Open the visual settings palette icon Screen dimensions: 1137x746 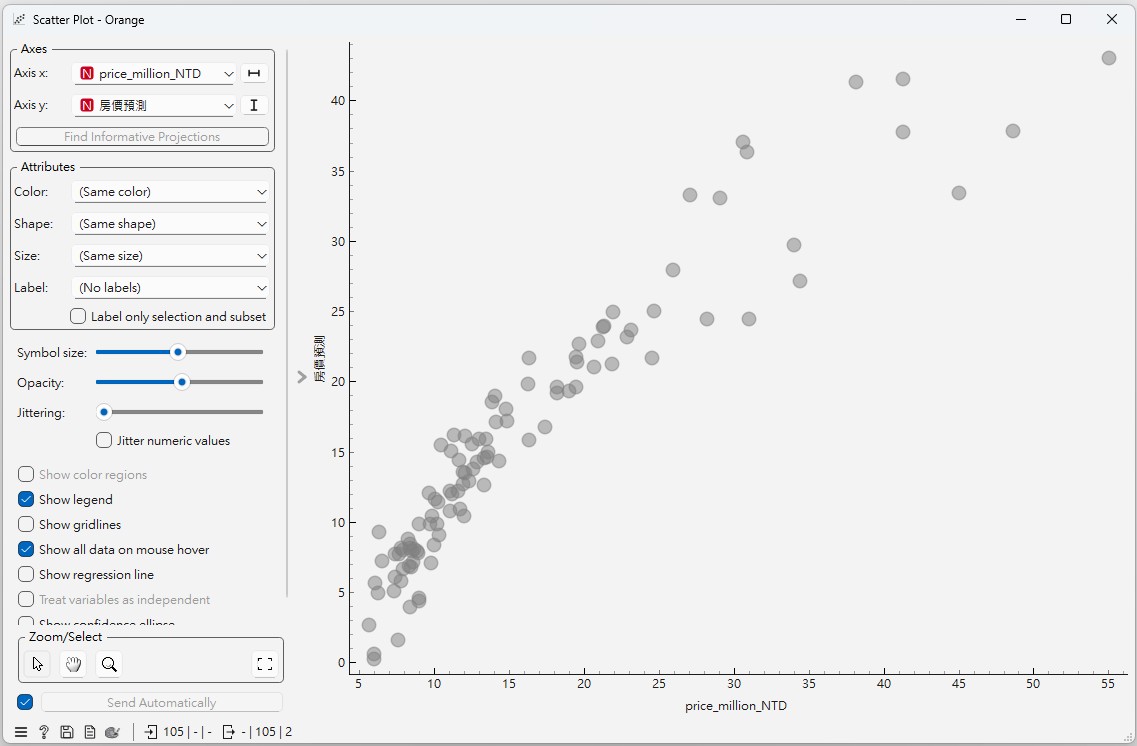(x=112, y=732)
